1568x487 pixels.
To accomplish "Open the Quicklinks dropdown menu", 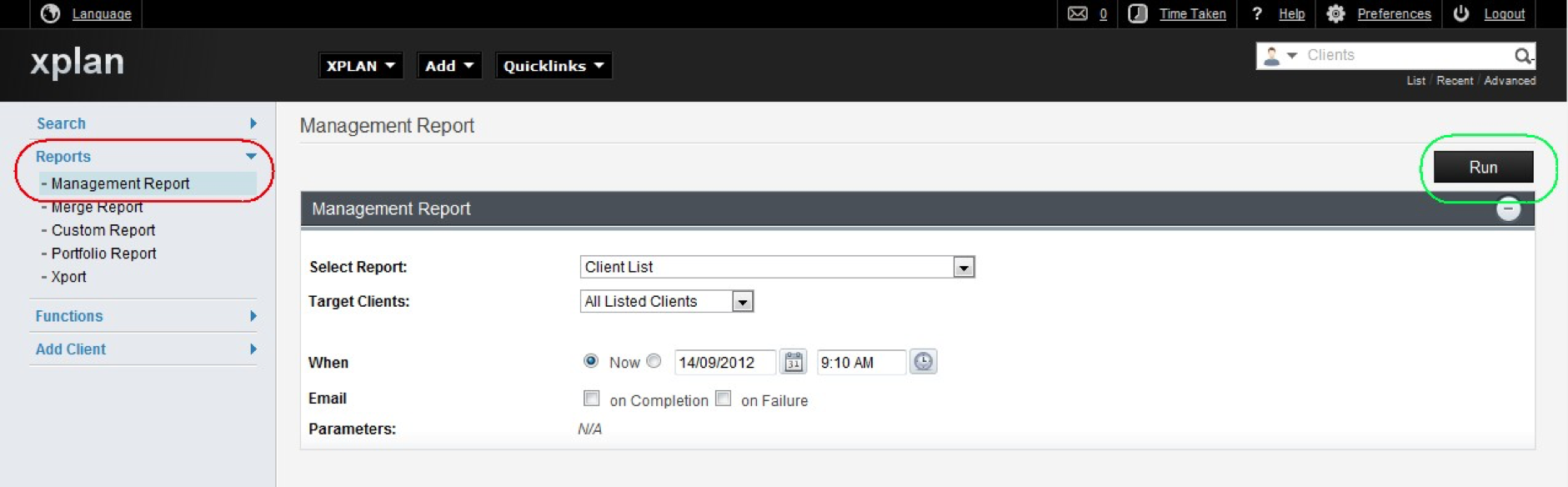I will 554,66.
